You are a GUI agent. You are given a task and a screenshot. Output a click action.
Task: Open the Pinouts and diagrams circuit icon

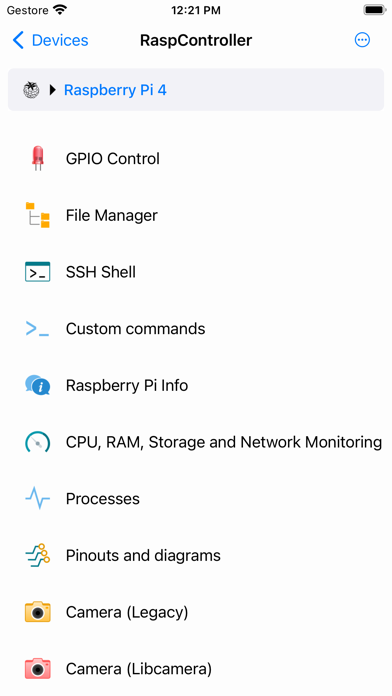(38, 555)
